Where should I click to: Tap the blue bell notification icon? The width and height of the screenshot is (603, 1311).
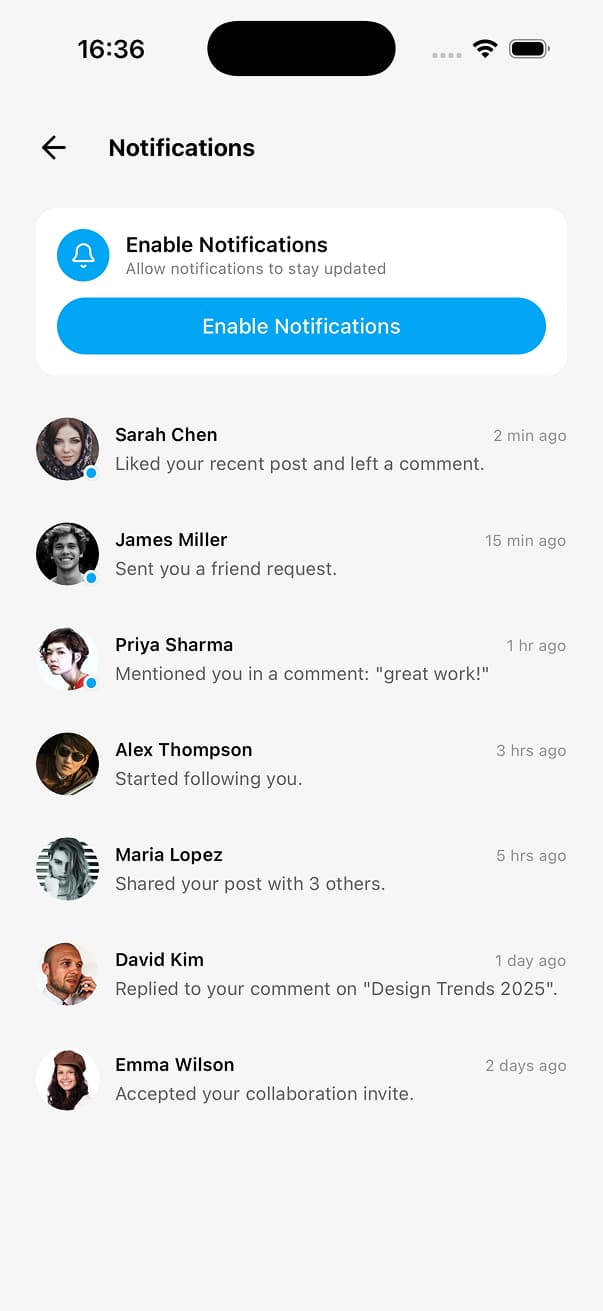tap(83, 255)
